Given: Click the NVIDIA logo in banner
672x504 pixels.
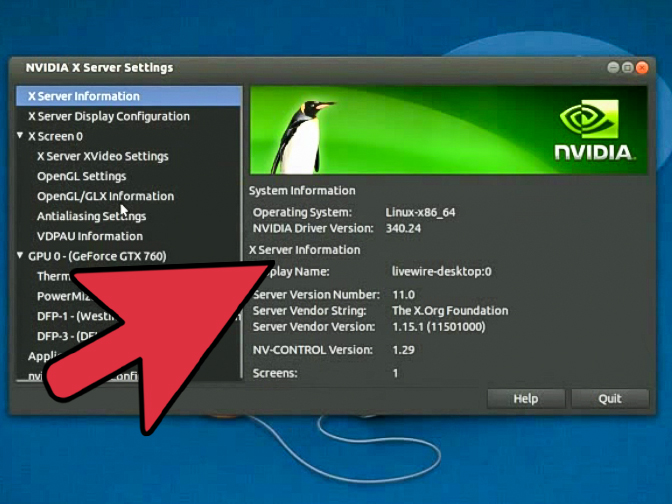Looking at the screenshot, I should (595, 130).
